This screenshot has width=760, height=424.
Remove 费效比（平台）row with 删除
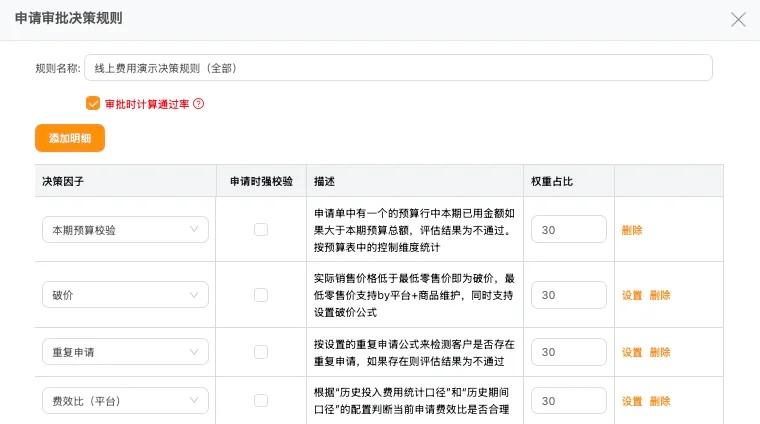click(660, 401)
